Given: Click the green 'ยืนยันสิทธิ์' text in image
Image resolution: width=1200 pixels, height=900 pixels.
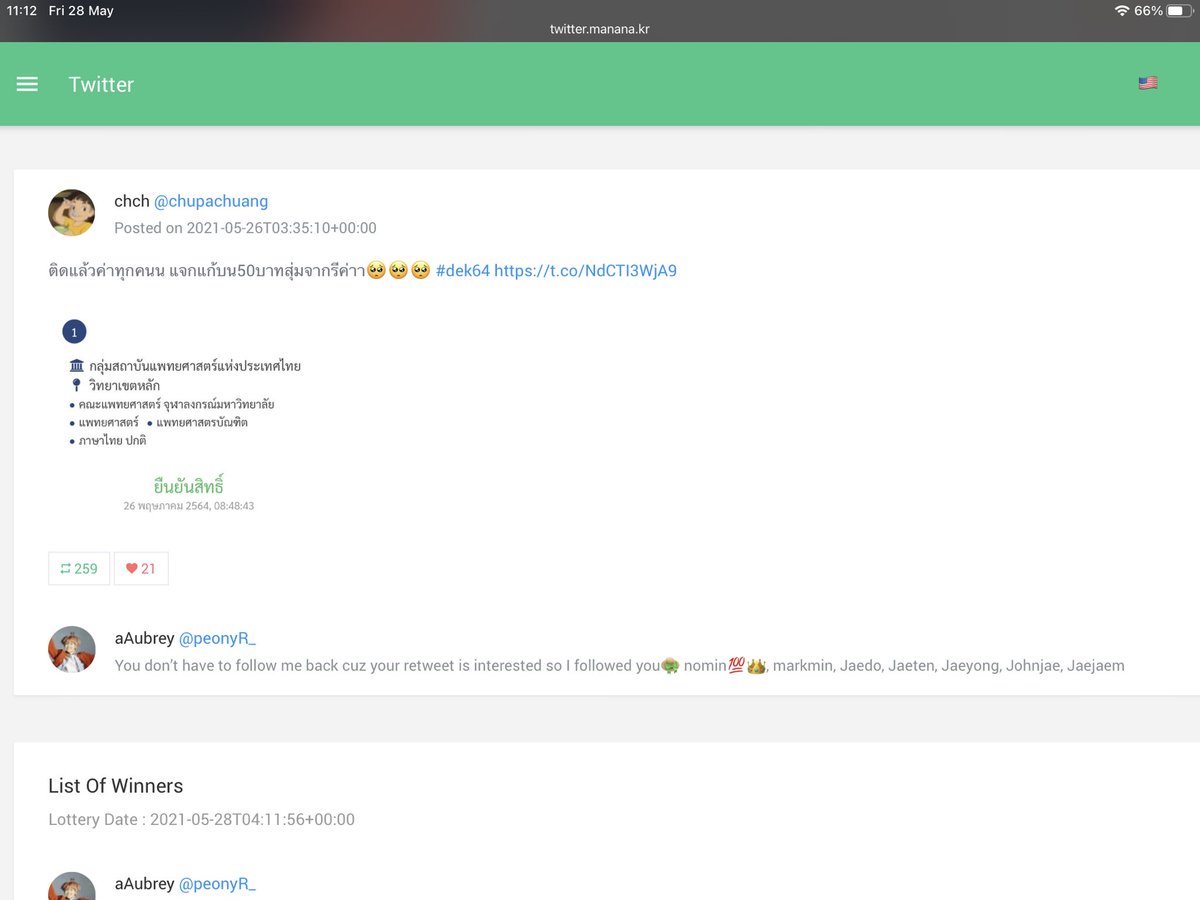Looking at the screenshot, I should coord(189,487).
